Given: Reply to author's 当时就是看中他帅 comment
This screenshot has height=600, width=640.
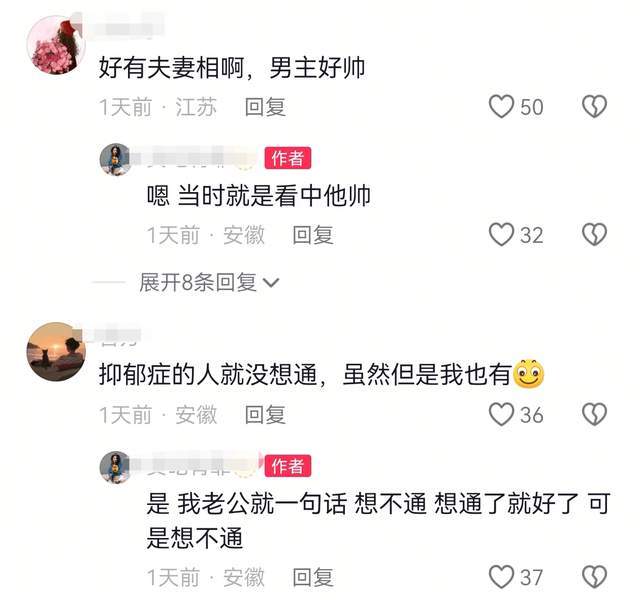Looking at the screenshot, I should tap(313, 235).
